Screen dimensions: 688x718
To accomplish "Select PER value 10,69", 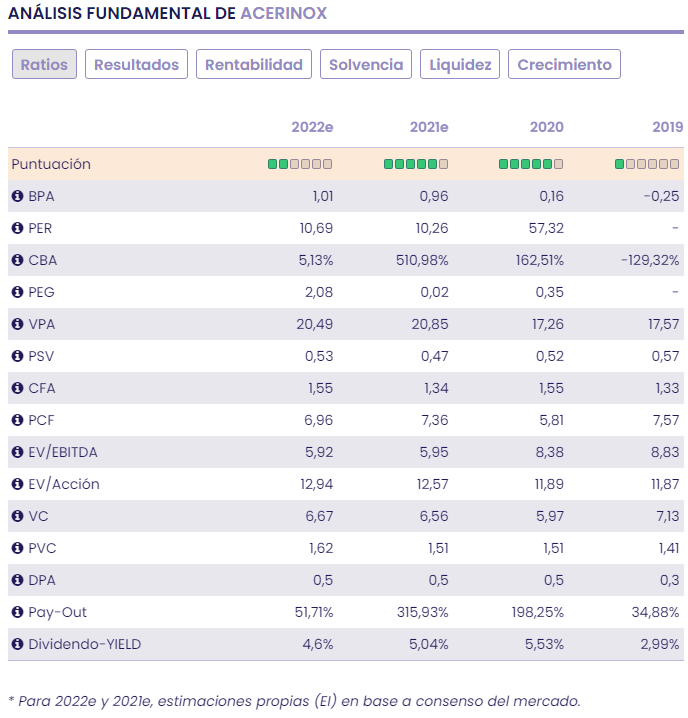I will [x=317, y=228].
